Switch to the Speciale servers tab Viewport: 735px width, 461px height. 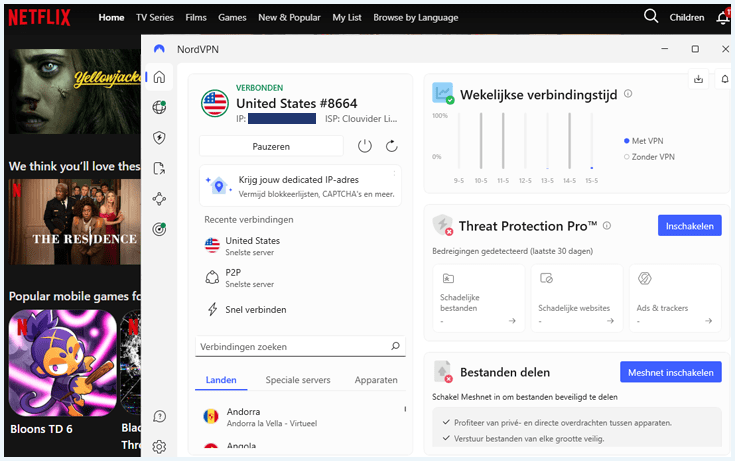(x=298, y=380)
